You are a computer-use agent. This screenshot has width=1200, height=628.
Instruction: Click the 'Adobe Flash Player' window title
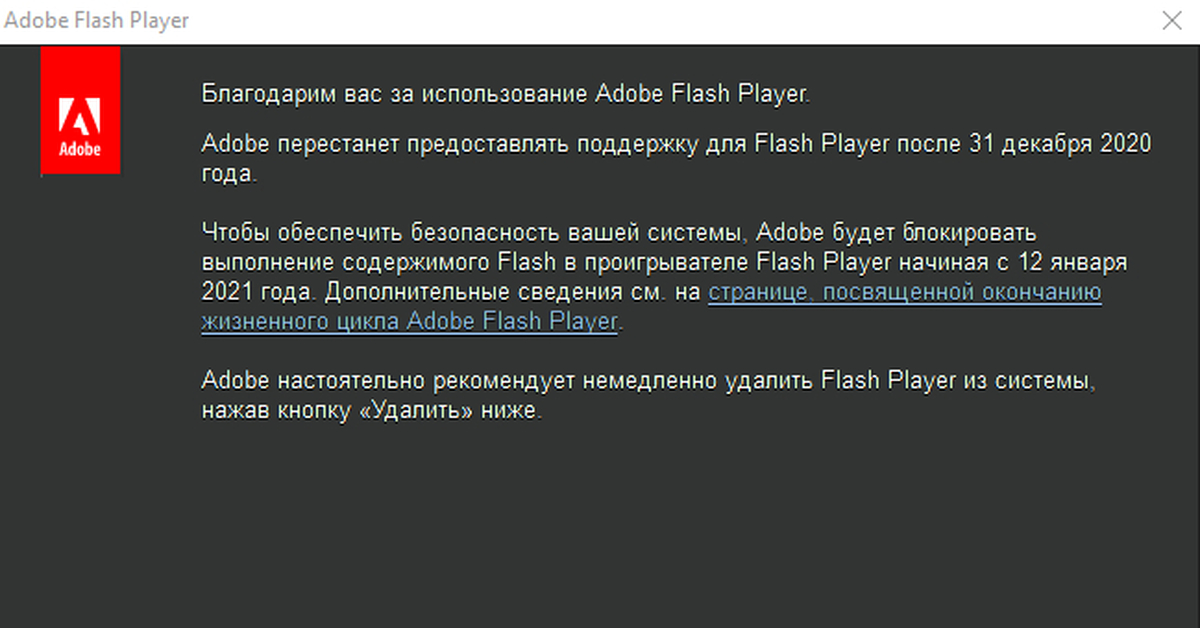(97, 21)
